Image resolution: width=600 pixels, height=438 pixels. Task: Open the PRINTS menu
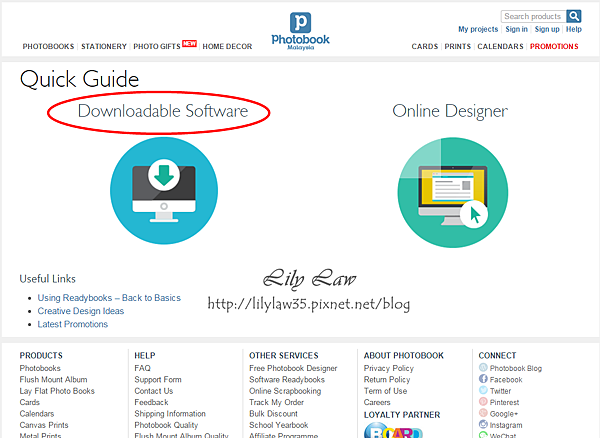tap(458, 46)
